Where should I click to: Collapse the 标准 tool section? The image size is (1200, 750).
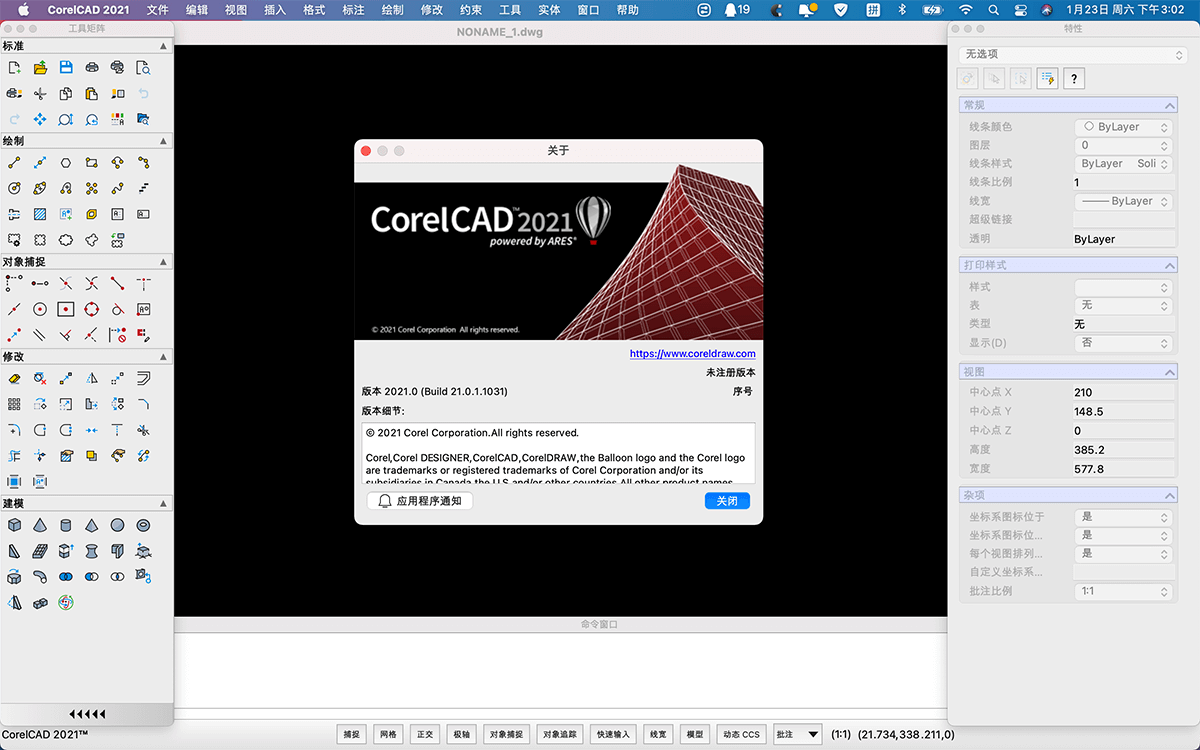(x=164, y=46)
